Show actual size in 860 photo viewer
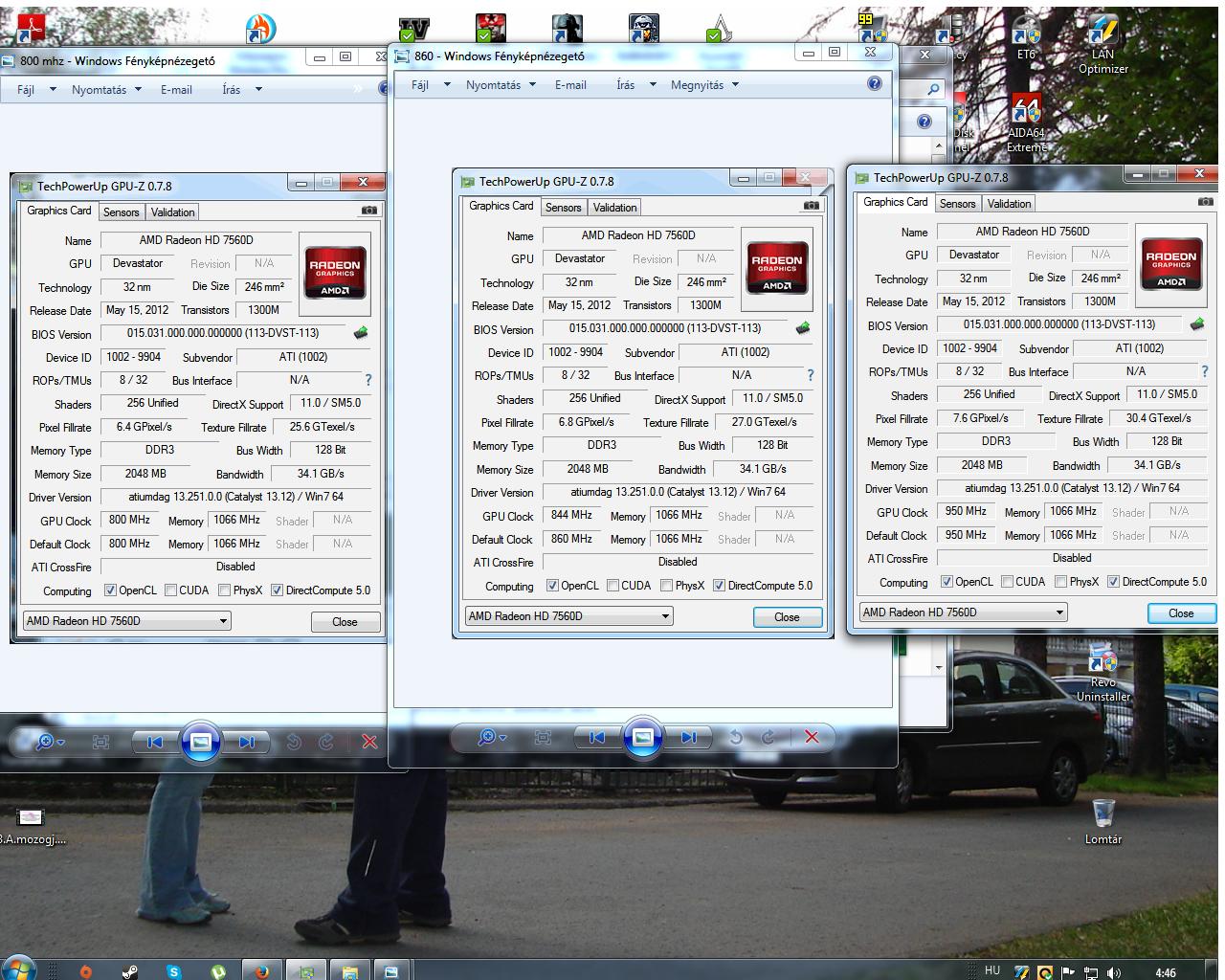This screenshot has height=980, width=1225. point(543,737)
